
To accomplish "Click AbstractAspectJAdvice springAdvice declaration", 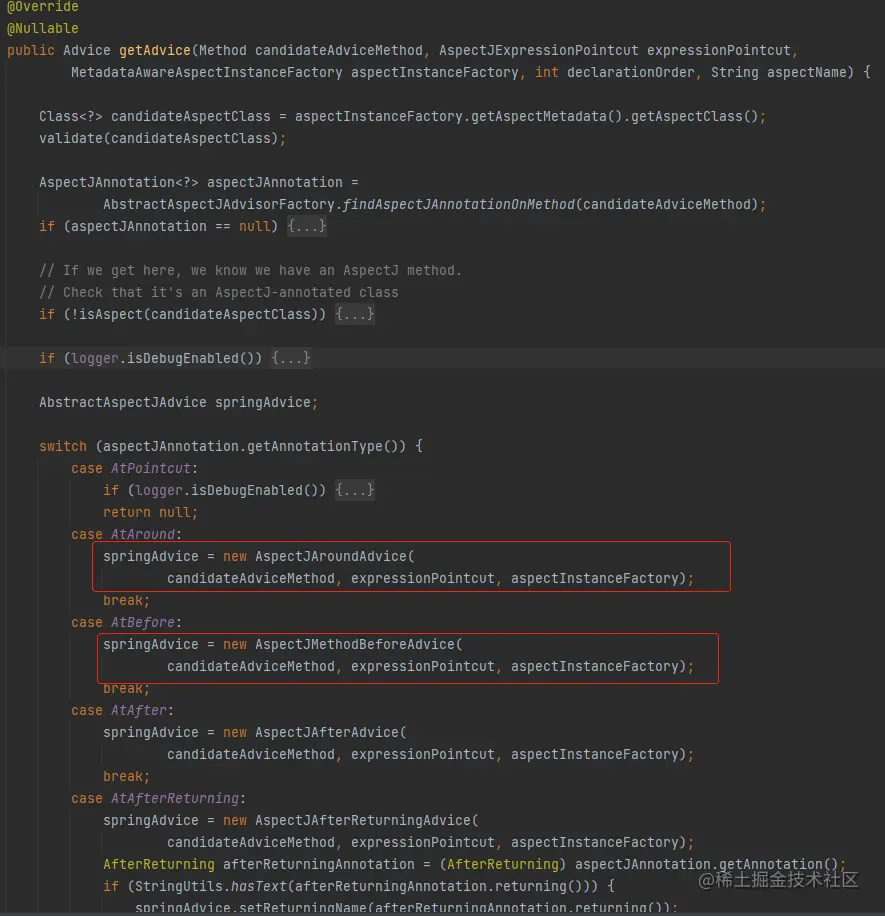I will pyautogui.click(x=178, y=403).
